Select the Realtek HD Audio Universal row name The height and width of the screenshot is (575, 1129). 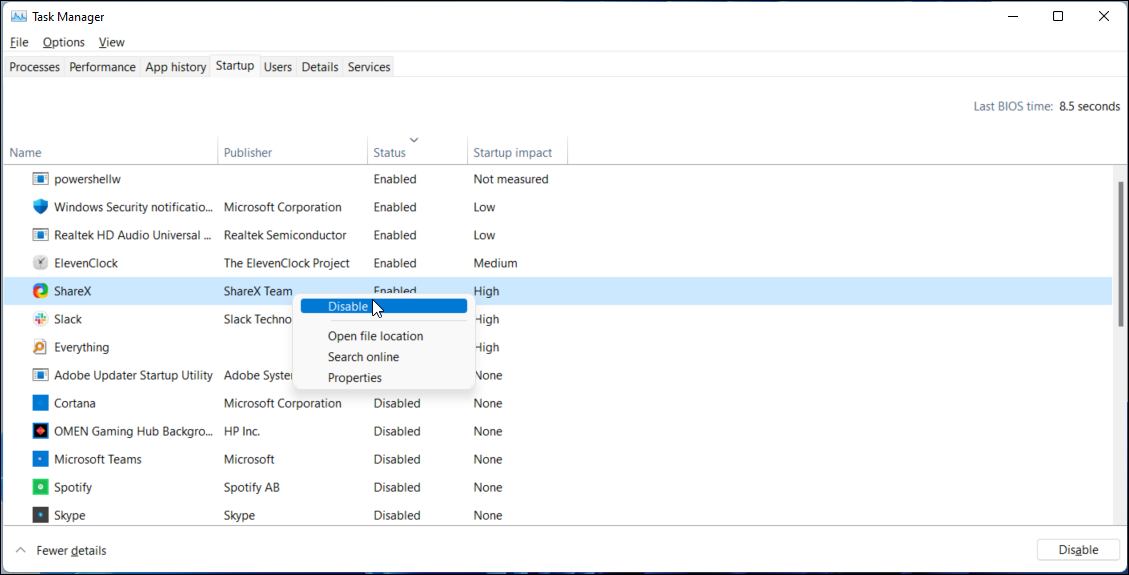pos(133,235)
